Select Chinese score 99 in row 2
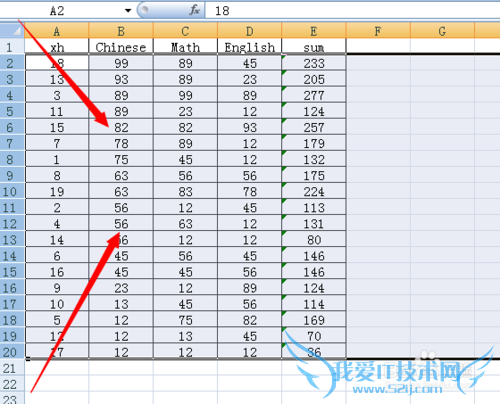This screenshot has height=404, width=500. pos(121,63)
